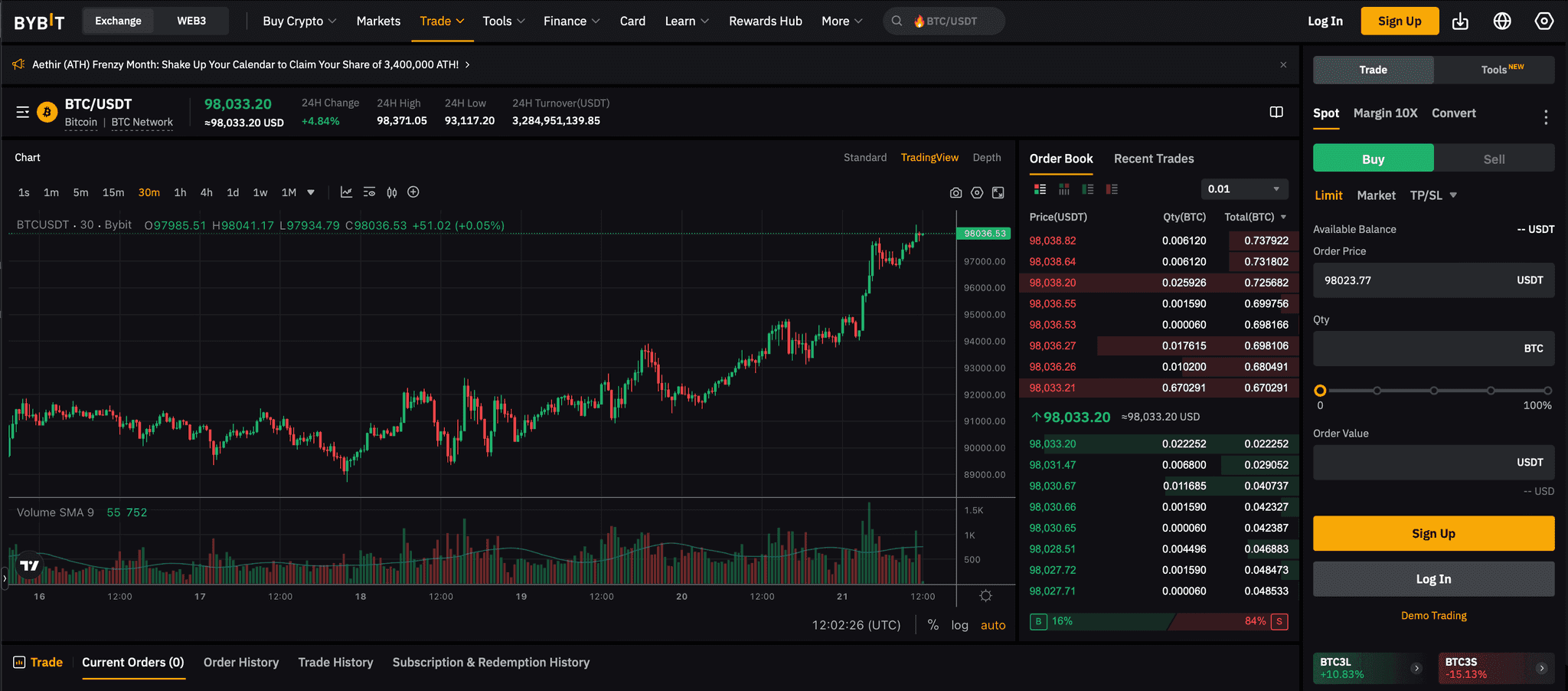Open the Indicators icon on the chart toolbar
The width and height of the screenshot is (1568, 691).
click(x=347, y=192)
